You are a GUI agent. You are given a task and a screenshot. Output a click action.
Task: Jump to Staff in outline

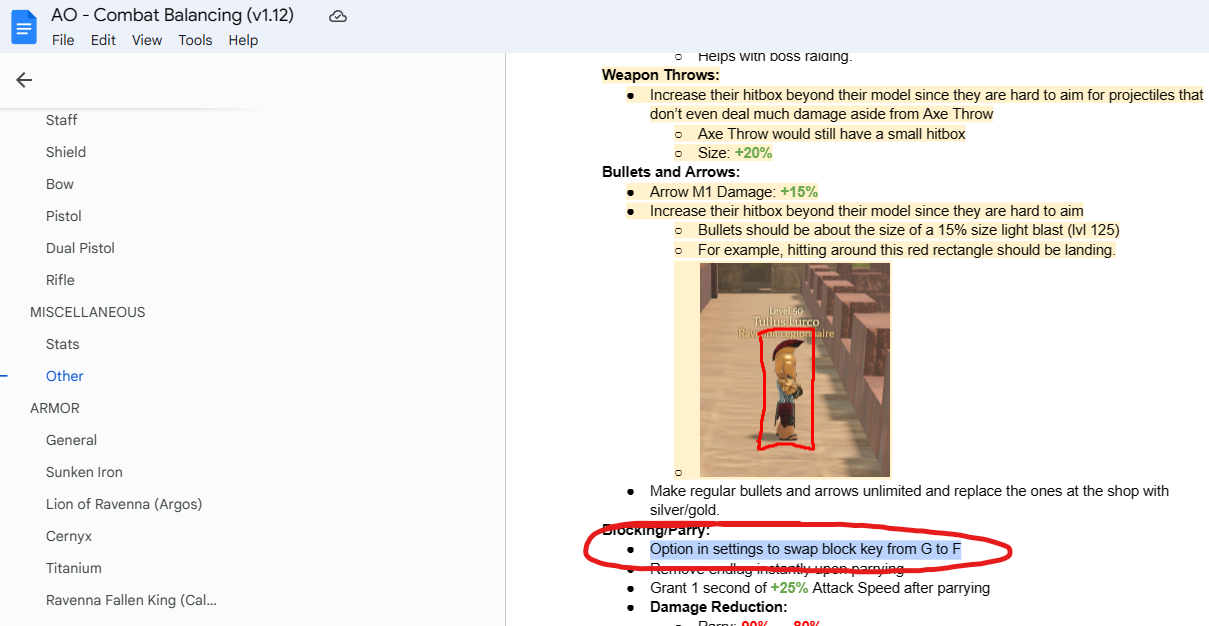tap(62, 120)
